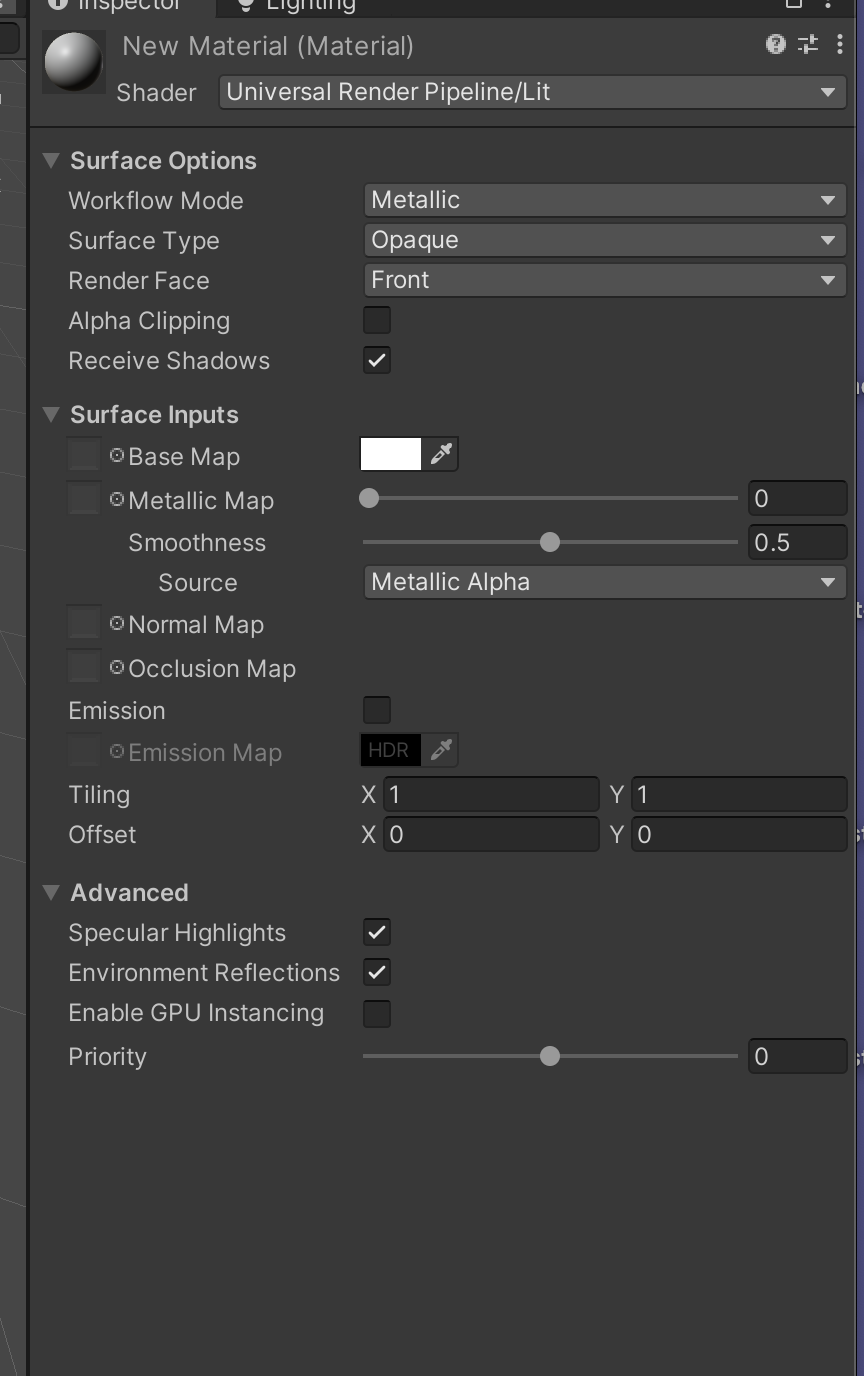864x1376 pixels.
Task: Click the Smoothness slider handle
Action: (549, 543)
